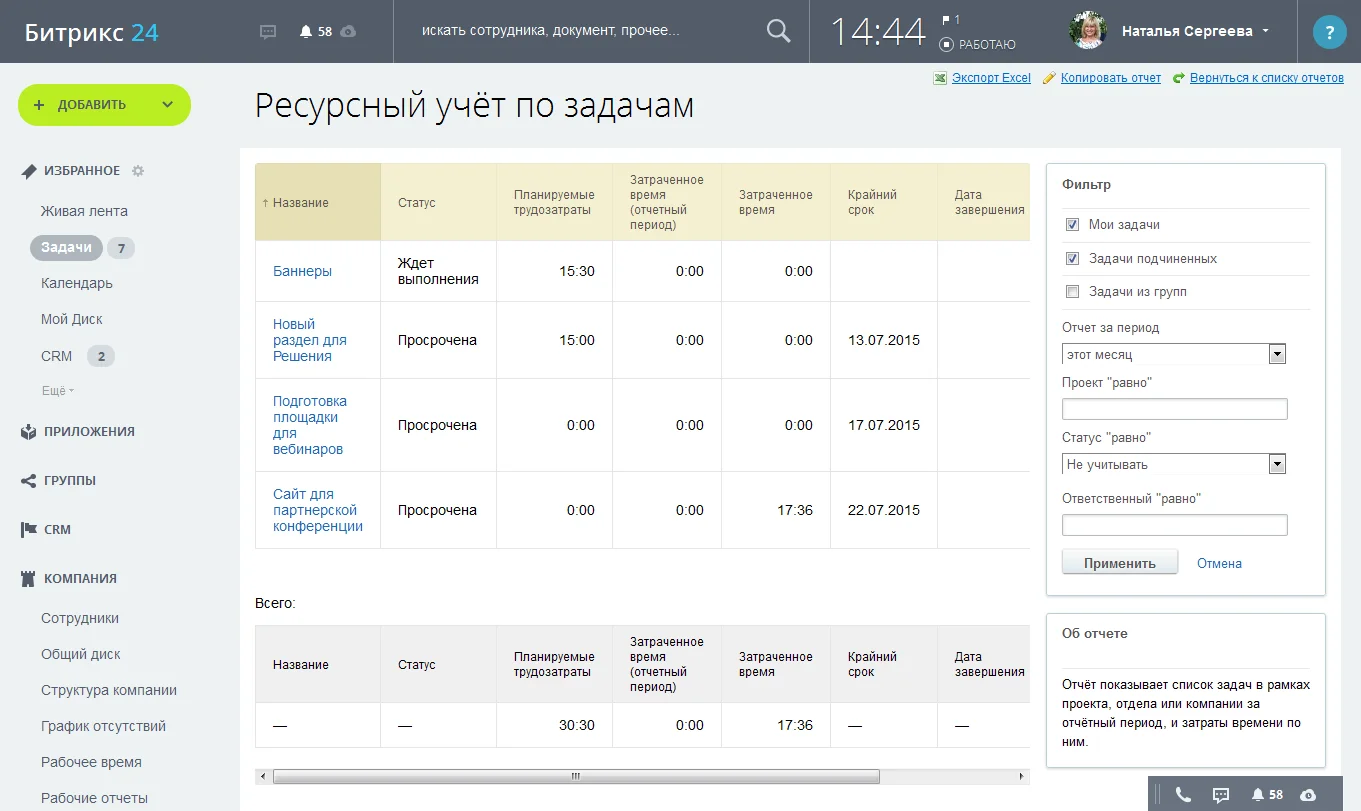Open the gear settings next to ИЗБРАННОЕ

(x=139, y=170)
